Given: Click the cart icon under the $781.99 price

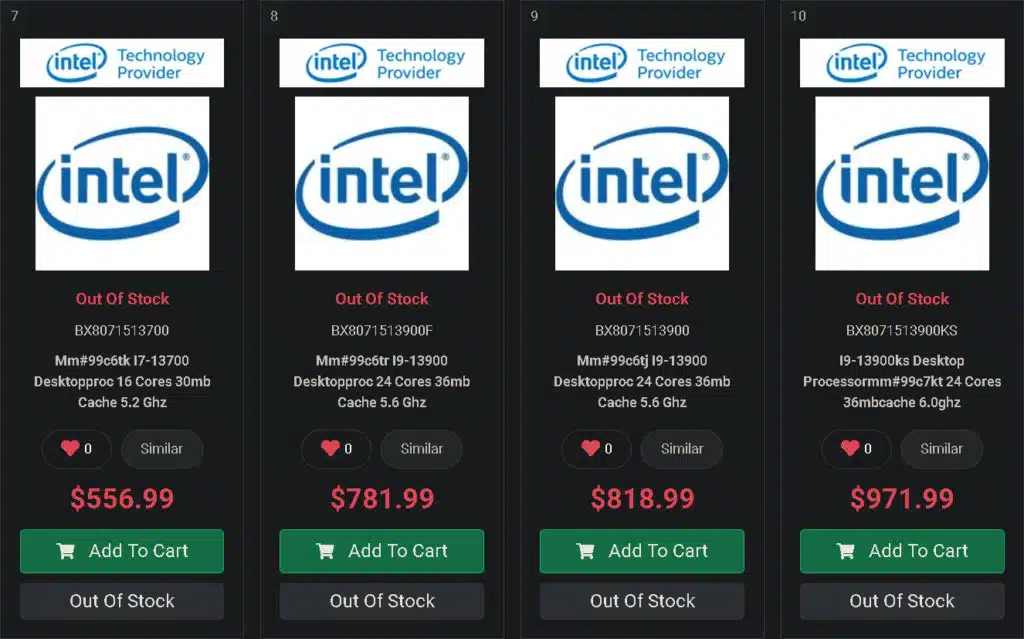Looking at the screenshot, I should 325,551.
